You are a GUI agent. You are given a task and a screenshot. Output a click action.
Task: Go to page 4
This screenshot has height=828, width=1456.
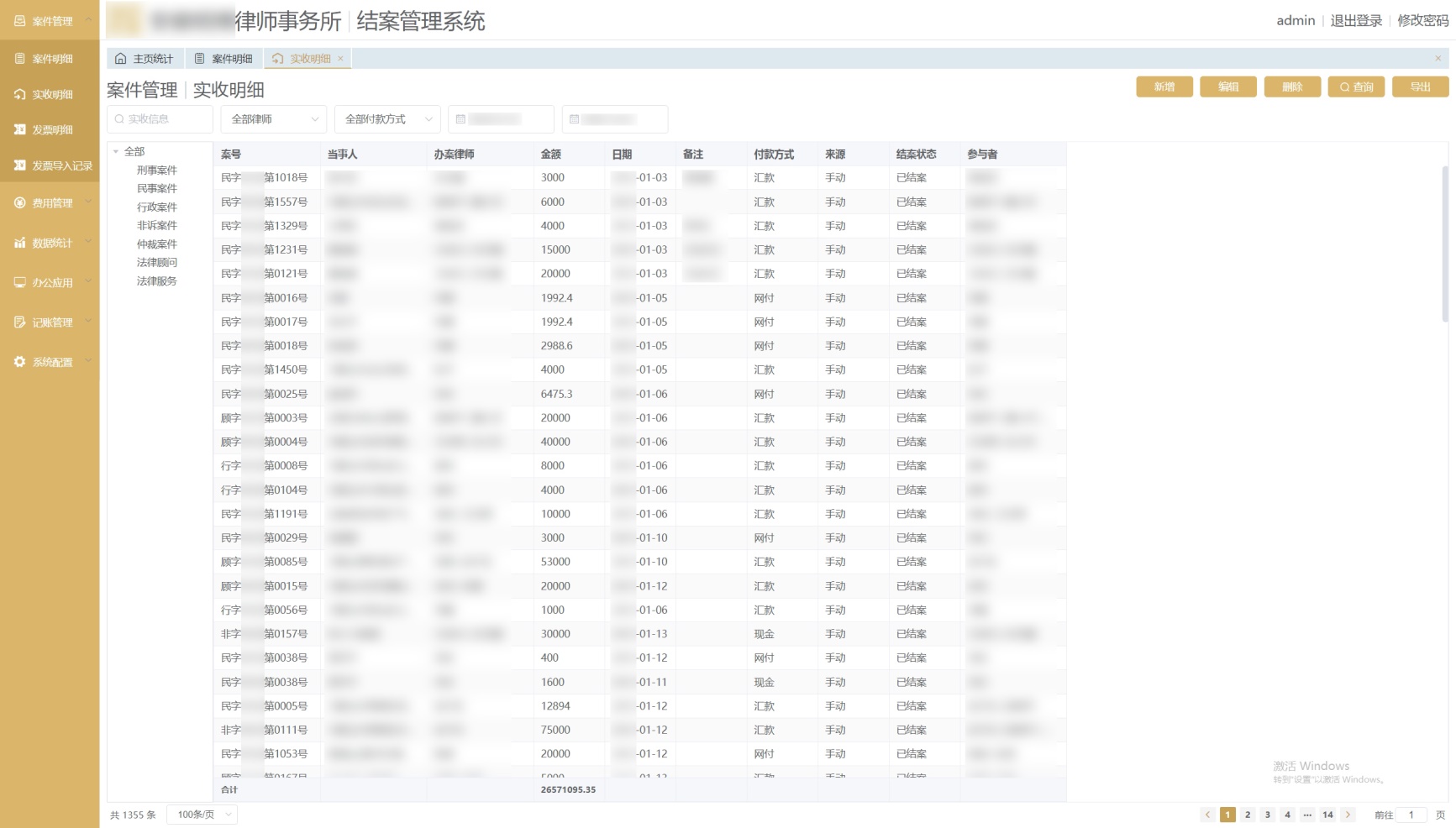(x=1287, y=815)
